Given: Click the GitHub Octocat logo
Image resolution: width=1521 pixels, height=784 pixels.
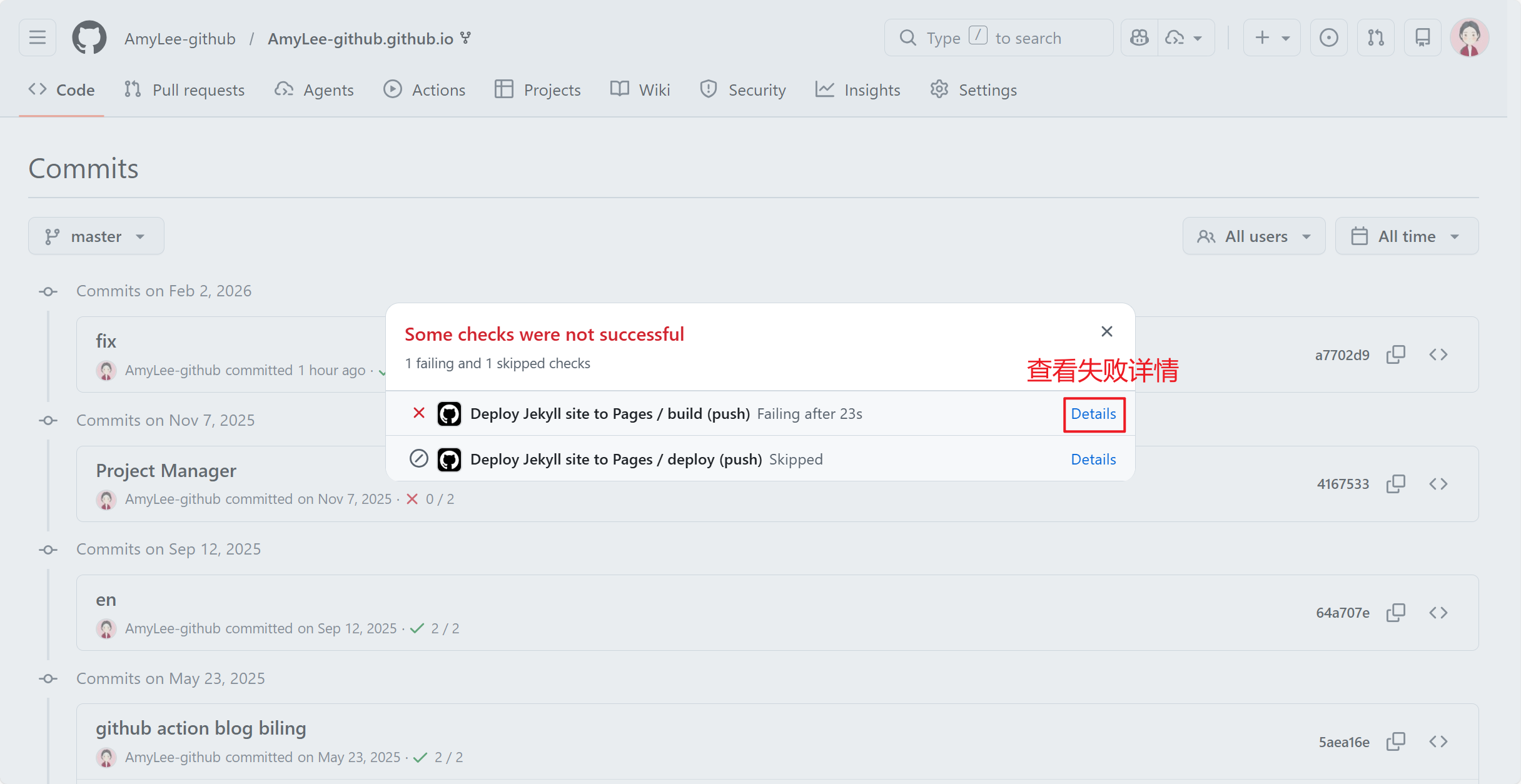Looking at the screenshot, I should [x=89, y=38].
